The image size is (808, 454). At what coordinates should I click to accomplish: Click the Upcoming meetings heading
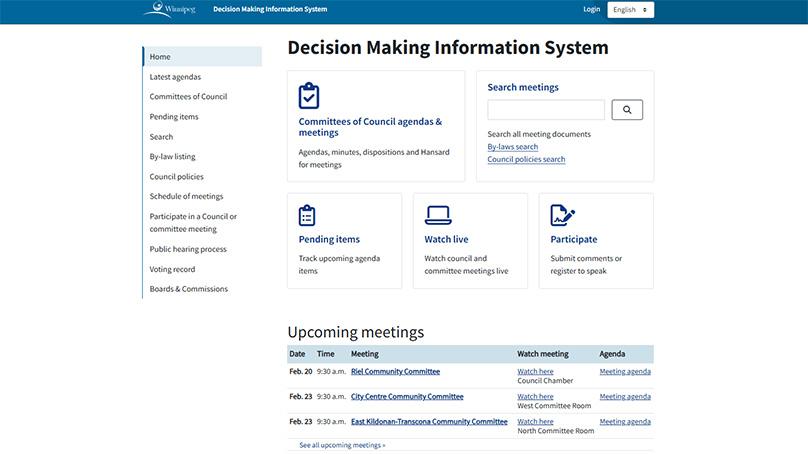coord(356,332)
